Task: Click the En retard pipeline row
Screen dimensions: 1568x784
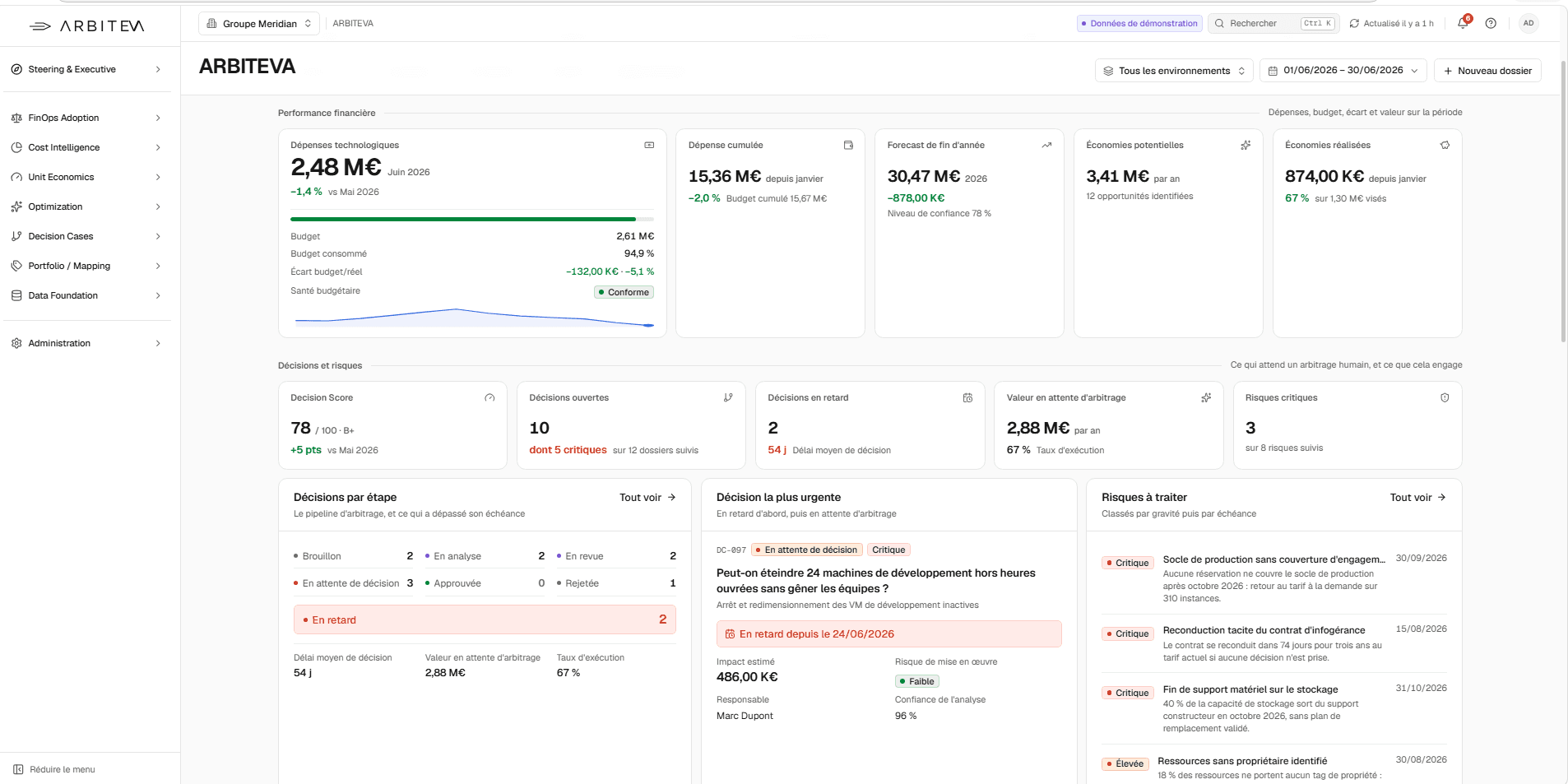Action: 485,619
